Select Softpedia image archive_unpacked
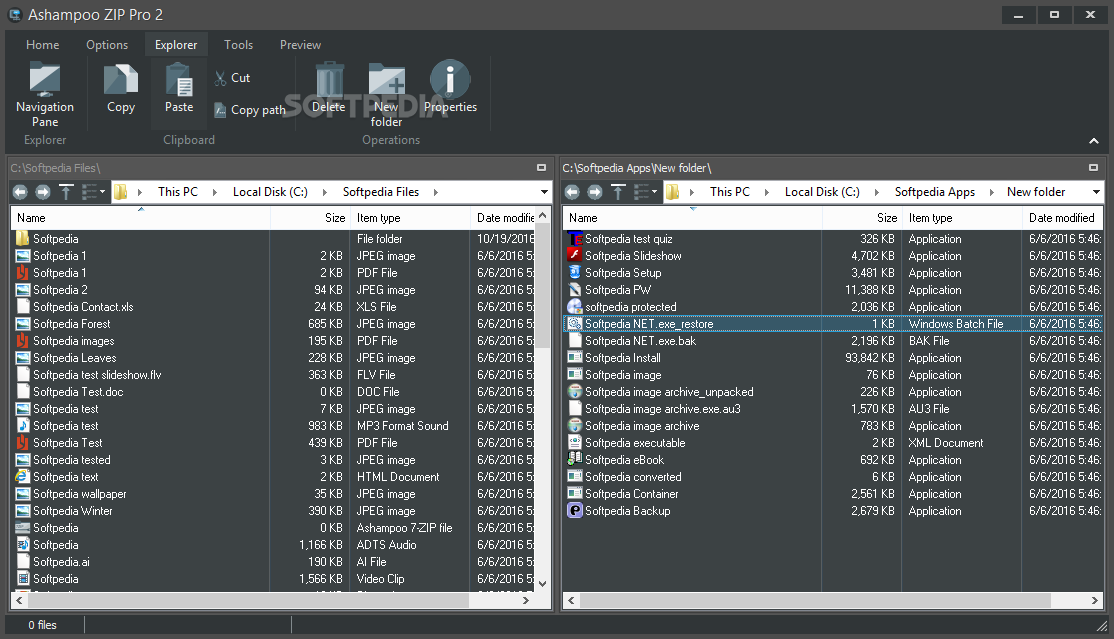 pyautogui.click(x=833, y=392)
